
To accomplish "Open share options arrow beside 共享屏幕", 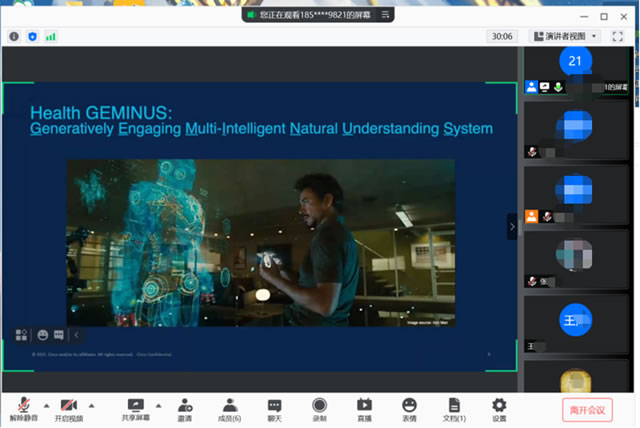I will pyautogui.click(x=158, y=406).
